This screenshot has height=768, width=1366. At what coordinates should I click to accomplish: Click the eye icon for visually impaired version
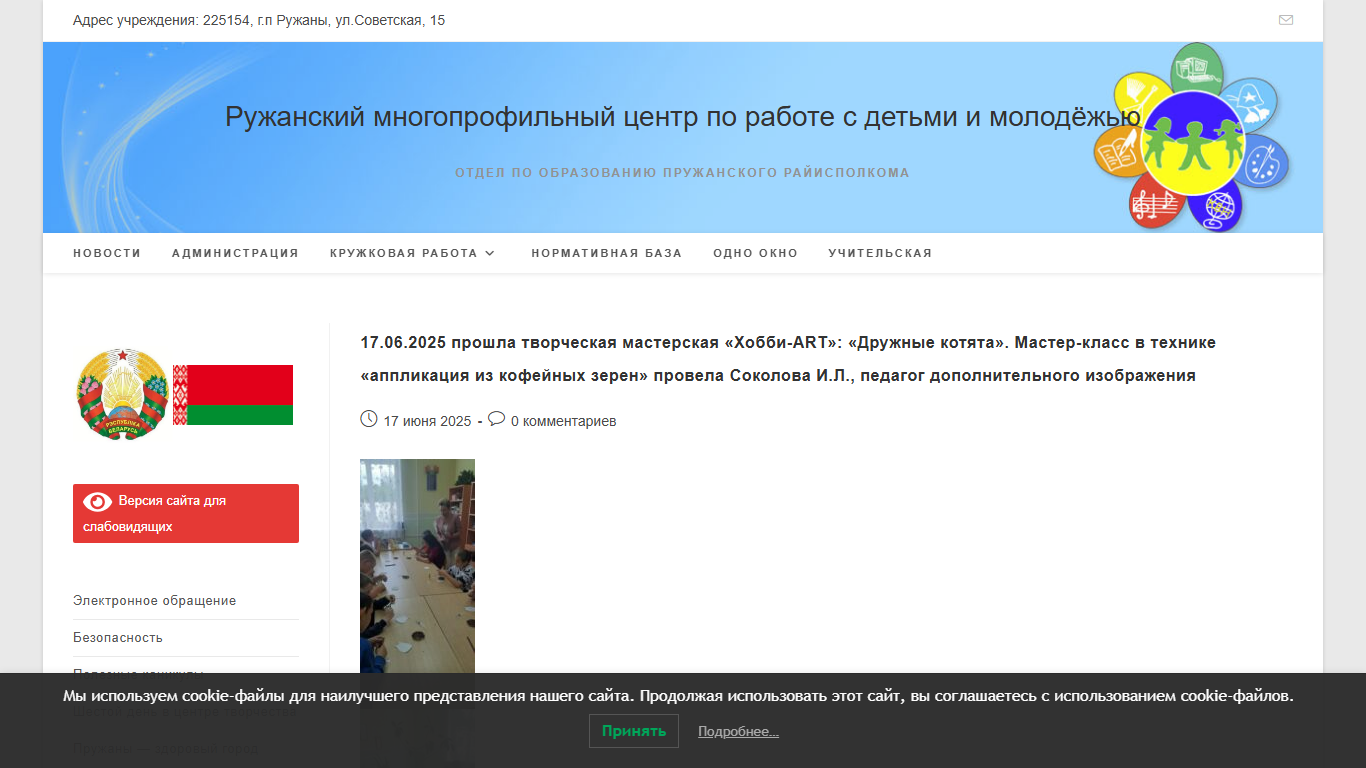97,501
